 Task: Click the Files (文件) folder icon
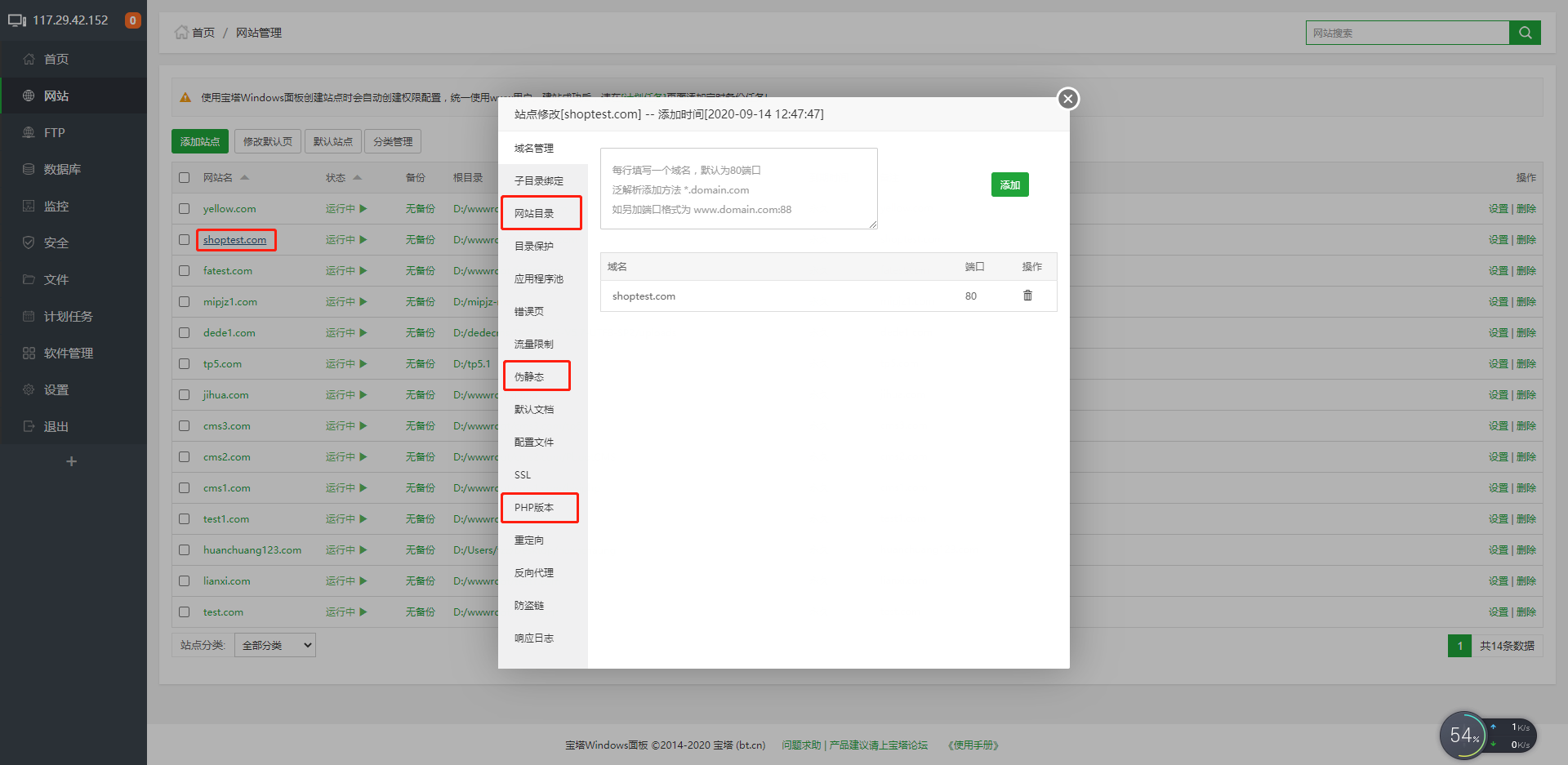coord(29,279)
